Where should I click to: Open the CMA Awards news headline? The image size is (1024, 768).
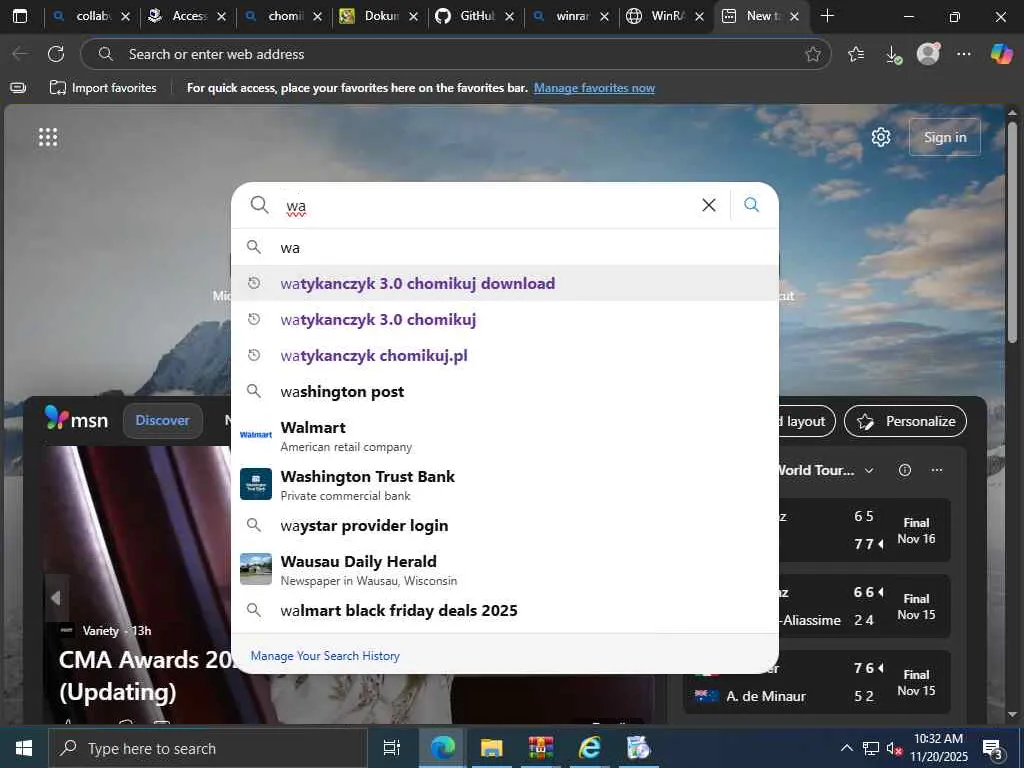pyautogui.click(x=145, y=675)
